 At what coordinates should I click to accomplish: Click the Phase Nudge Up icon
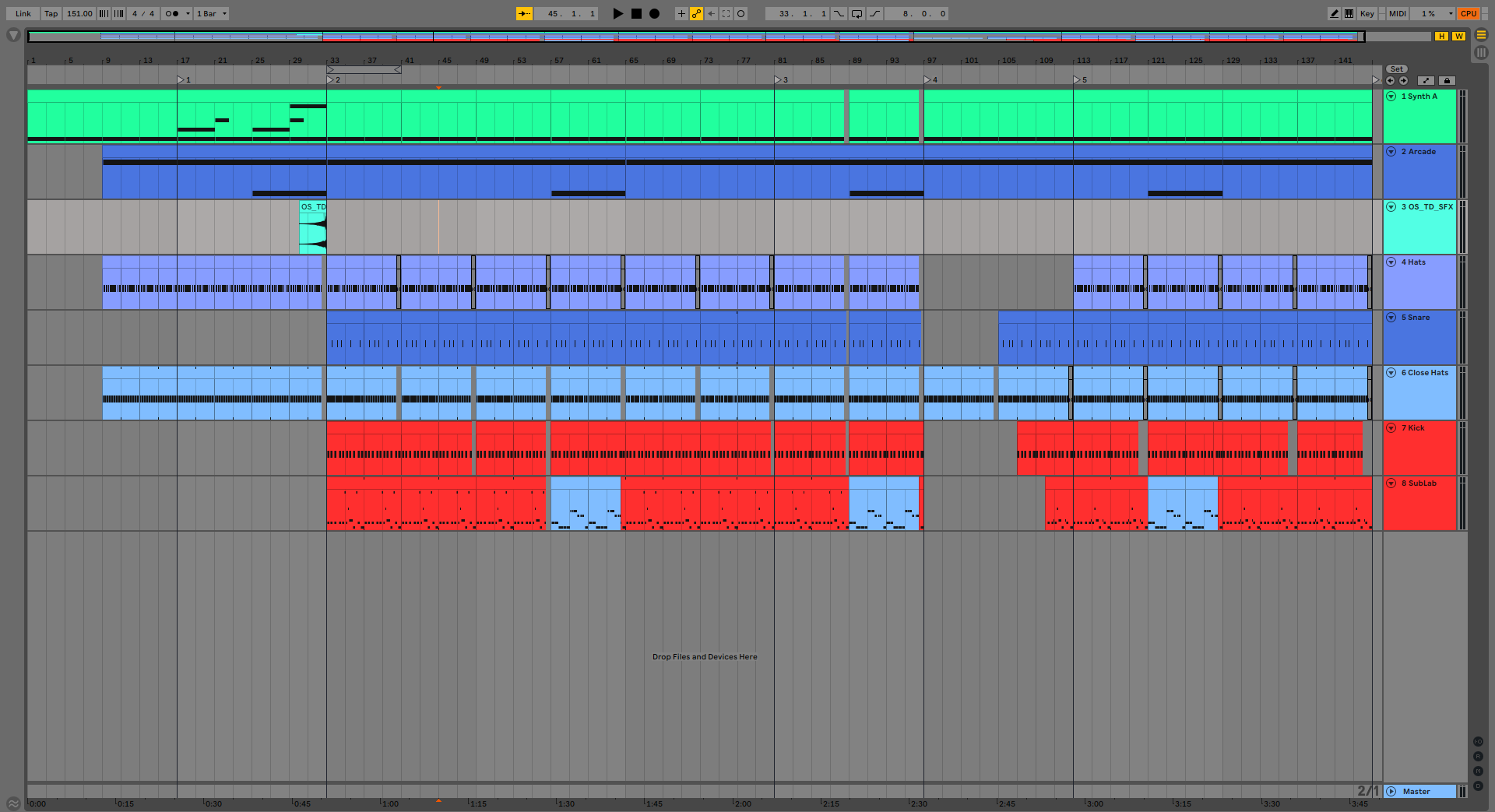(118, 13)
